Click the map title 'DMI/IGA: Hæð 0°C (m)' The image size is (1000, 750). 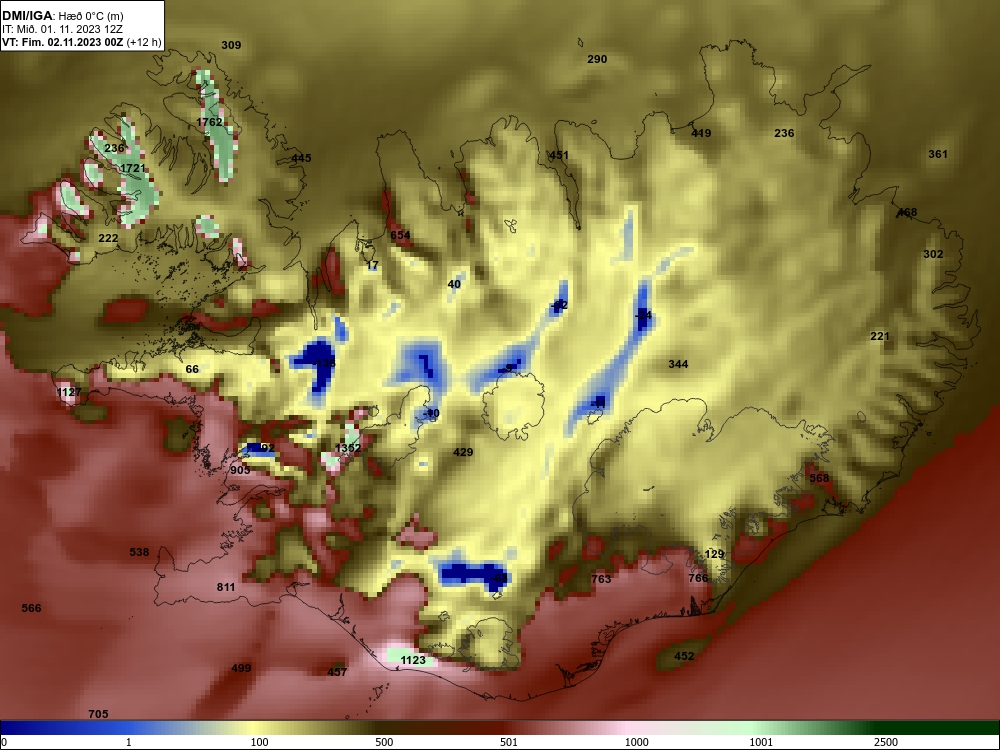(x=62, y=16)
